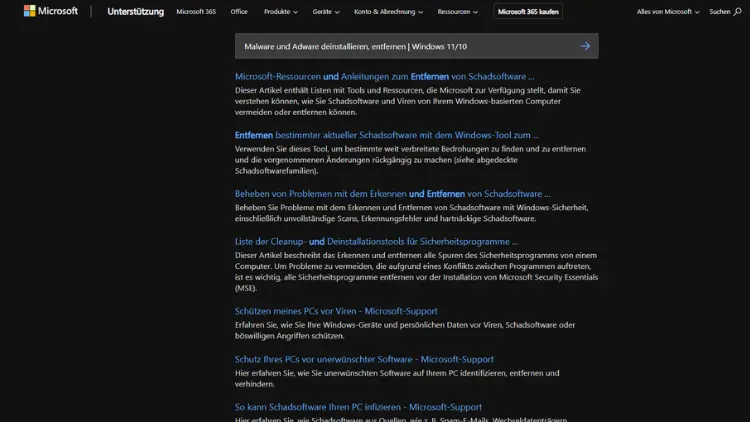
Task: Open So kann Schadsoftware Ihren PC infizieren
Action: click(358, 407)
